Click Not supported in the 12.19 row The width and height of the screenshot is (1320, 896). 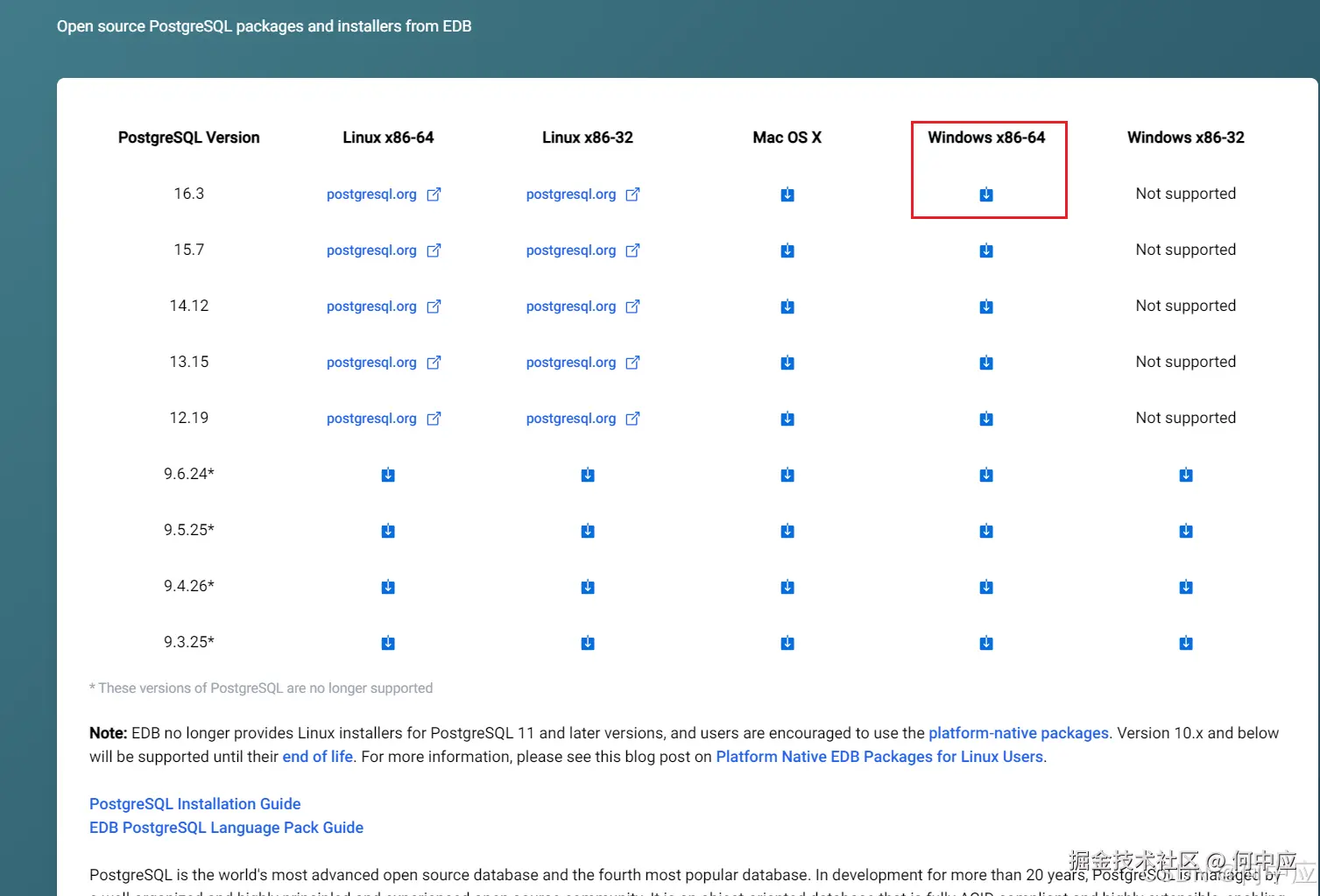1186,418
